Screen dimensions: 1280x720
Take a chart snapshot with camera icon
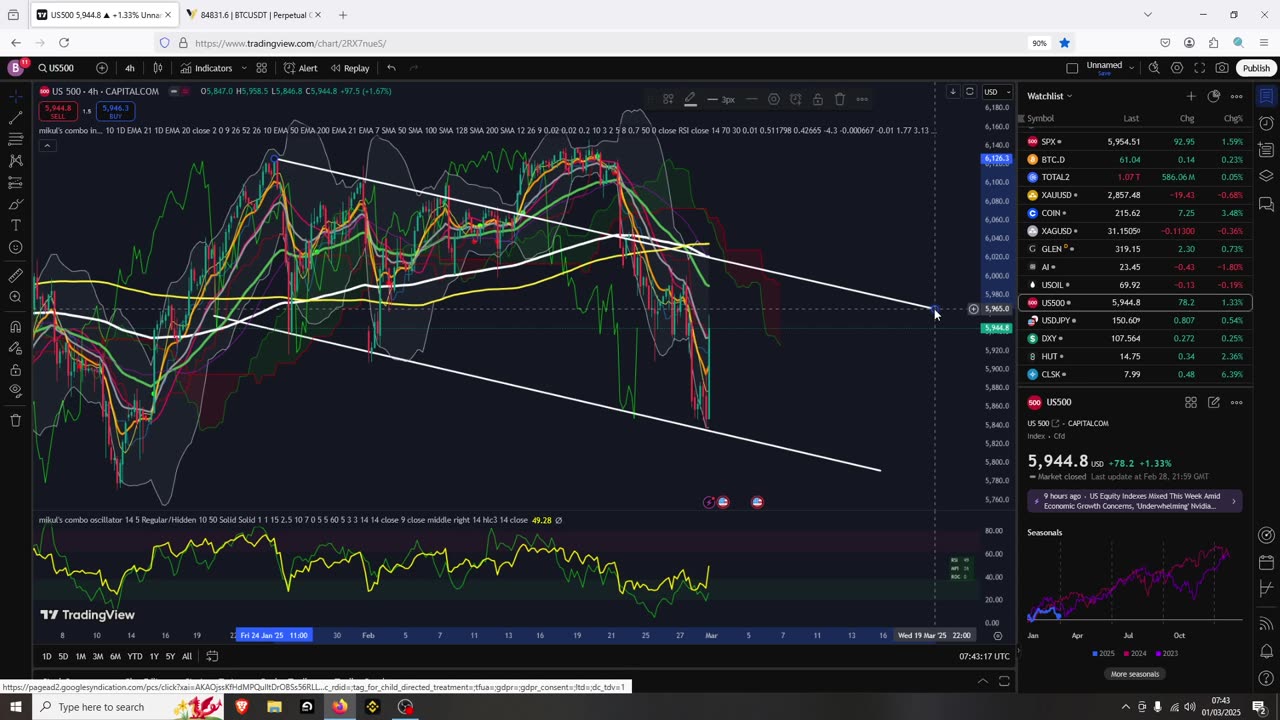[x=1222, y=68]
